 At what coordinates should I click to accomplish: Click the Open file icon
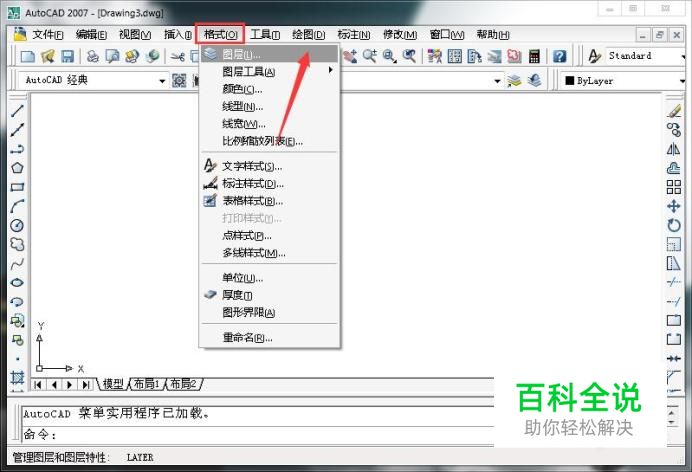[48, 56]
